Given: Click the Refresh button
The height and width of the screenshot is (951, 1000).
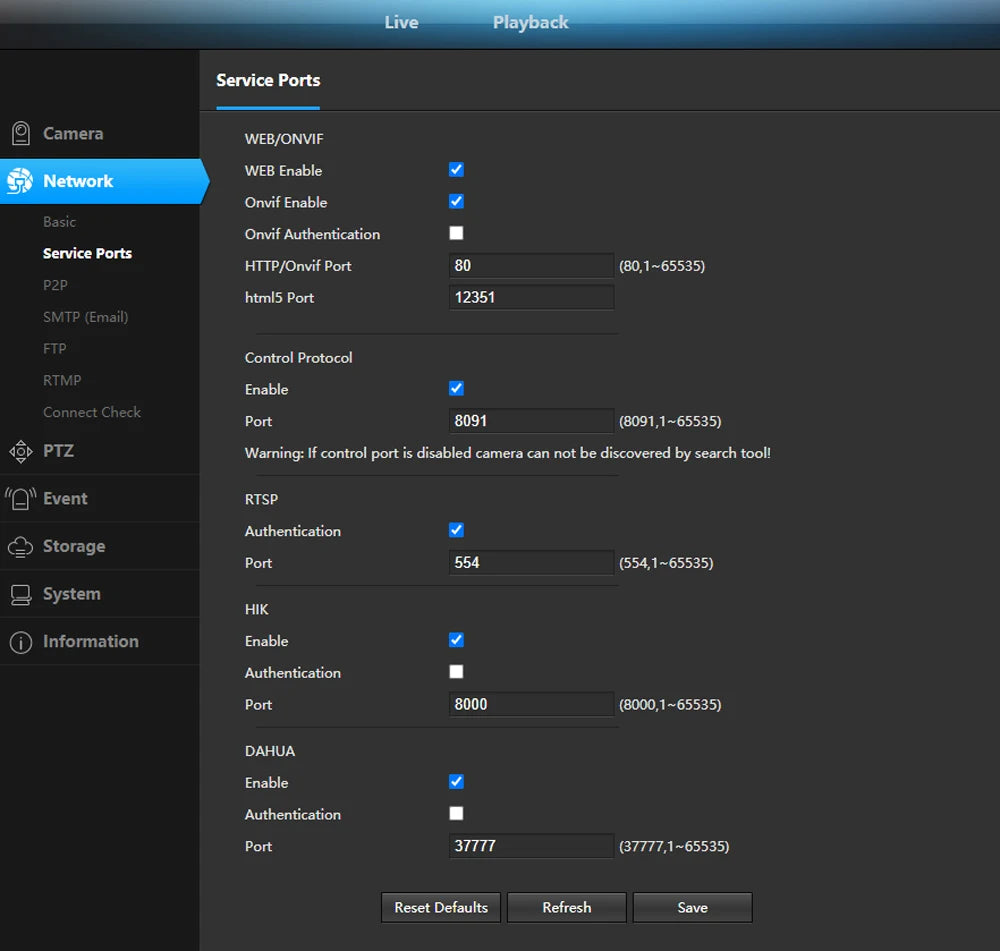Looking at the screenshot, I should click(x=566, y=908).
